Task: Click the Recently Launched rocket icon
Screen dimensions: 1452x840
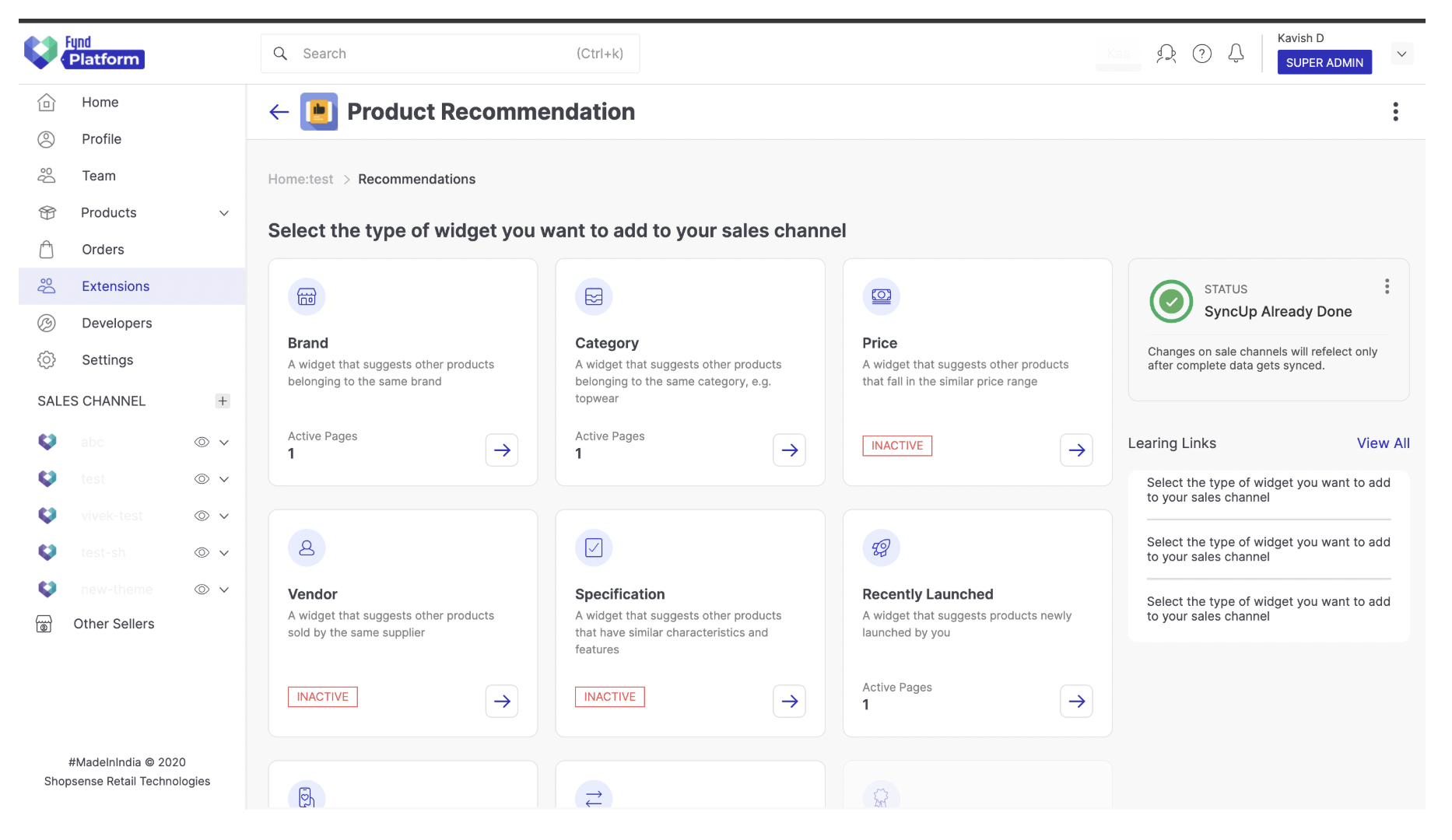Action: [x=881, y=548]
